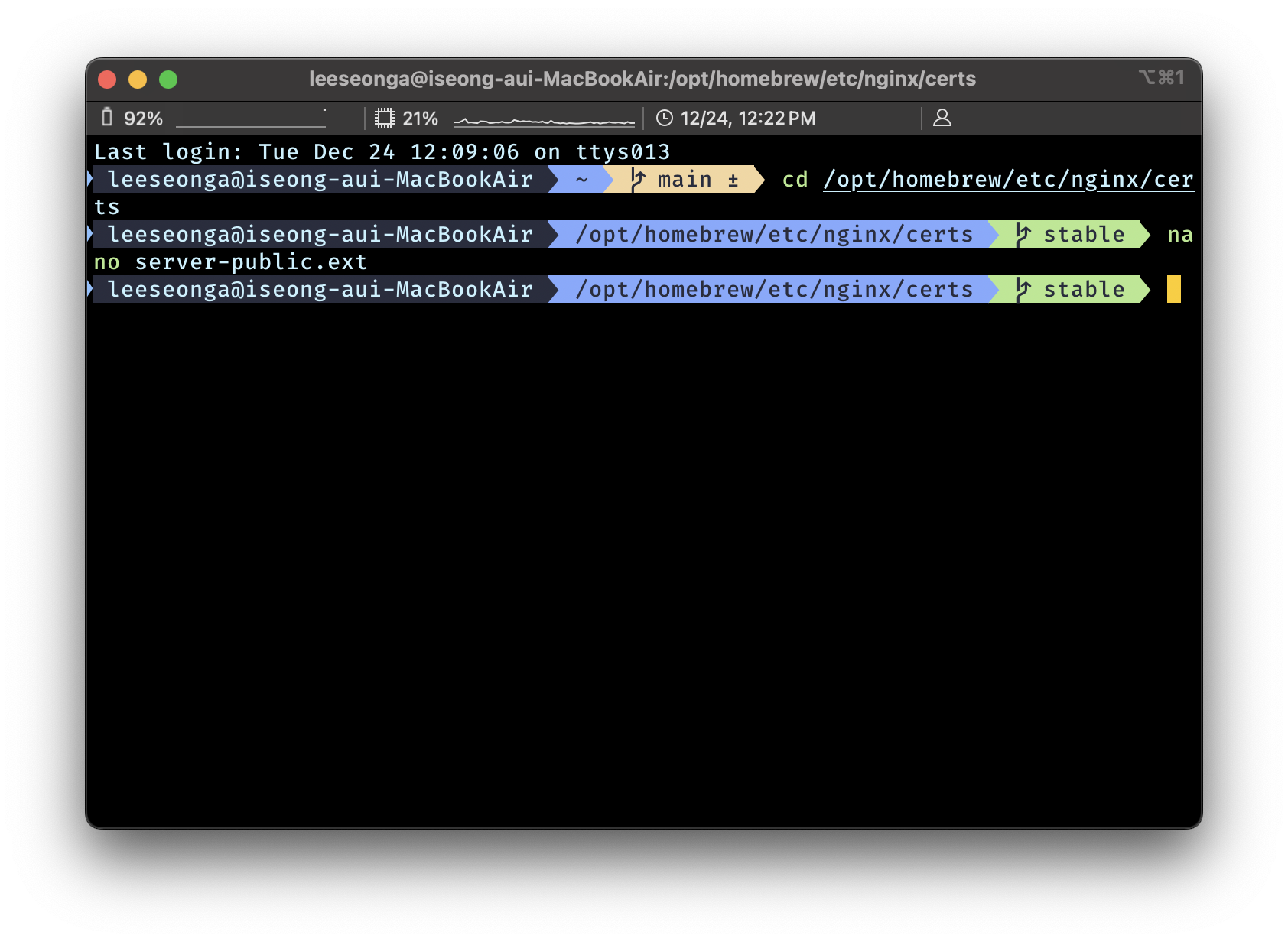Click the stable branch label on the nano command line
This screenshot has width=1288, height=942.
(x=1085, y=235)
